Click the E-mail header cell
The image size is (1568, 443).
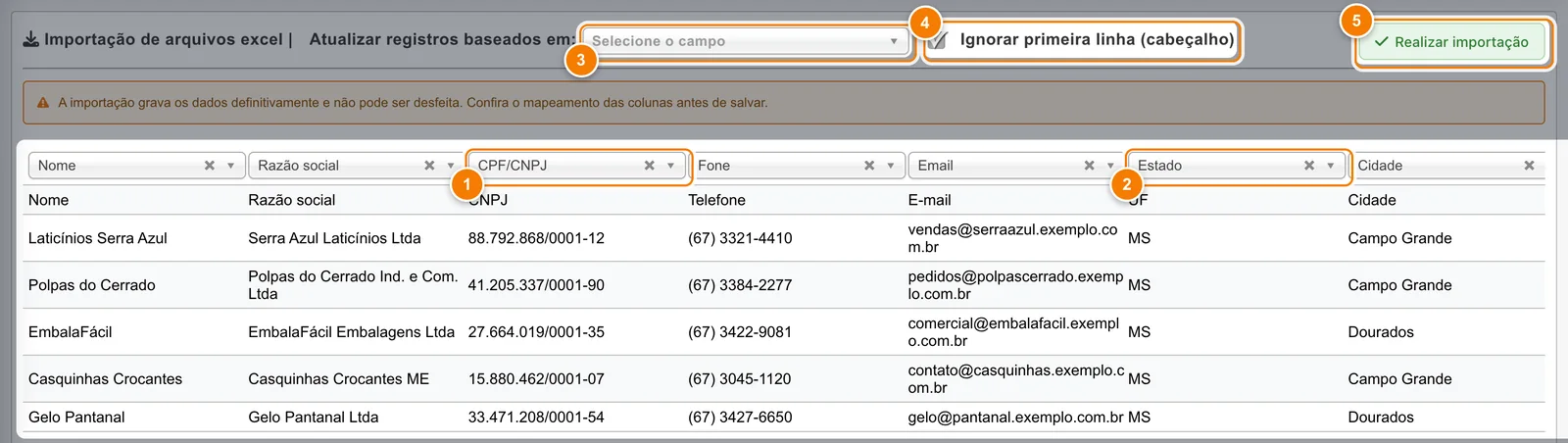click(929, 200)
